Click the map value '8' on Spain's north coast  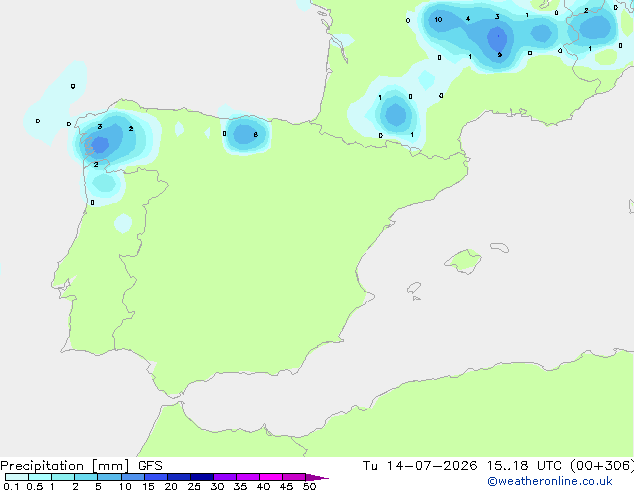(x=256, y=134)
